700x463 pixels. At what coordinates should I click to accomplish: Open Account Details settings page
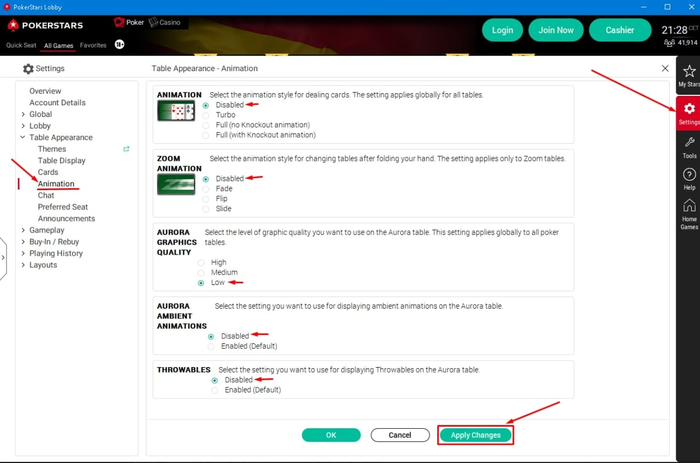coord(58,103)
